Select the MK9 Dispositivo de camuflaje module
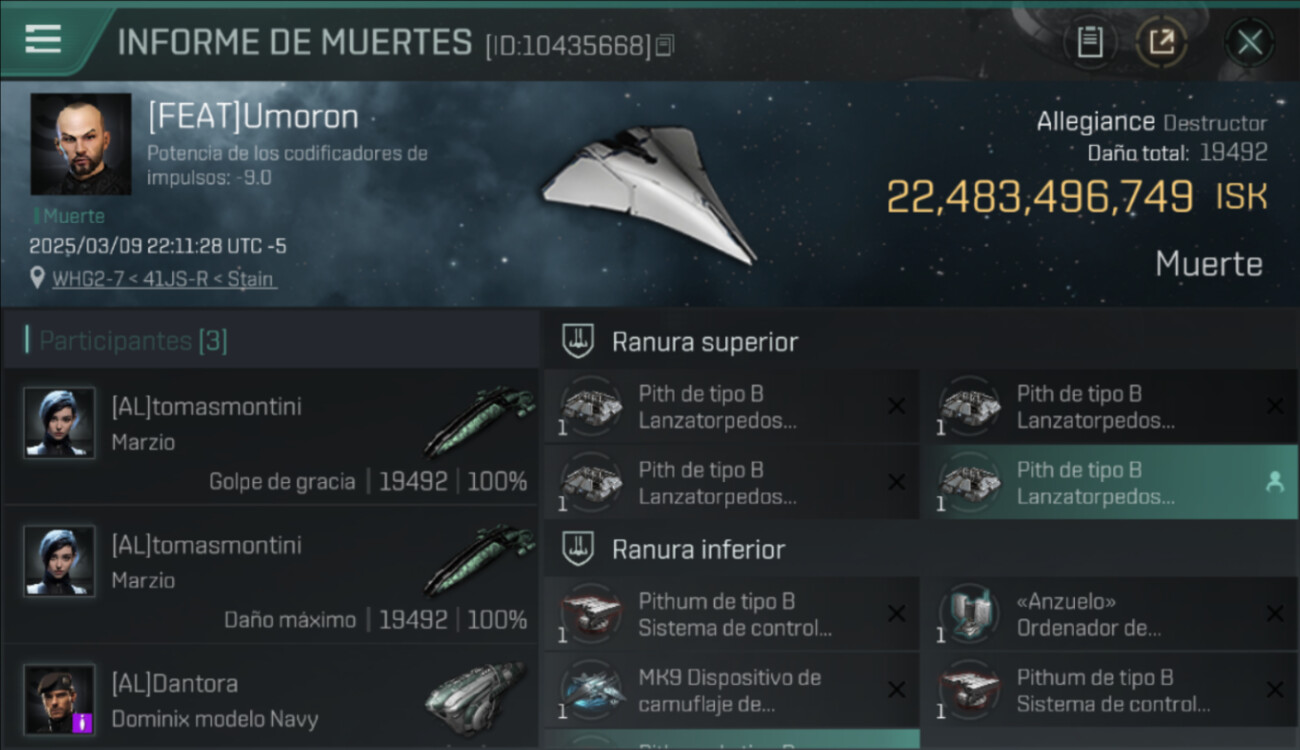 click(731, 690)
